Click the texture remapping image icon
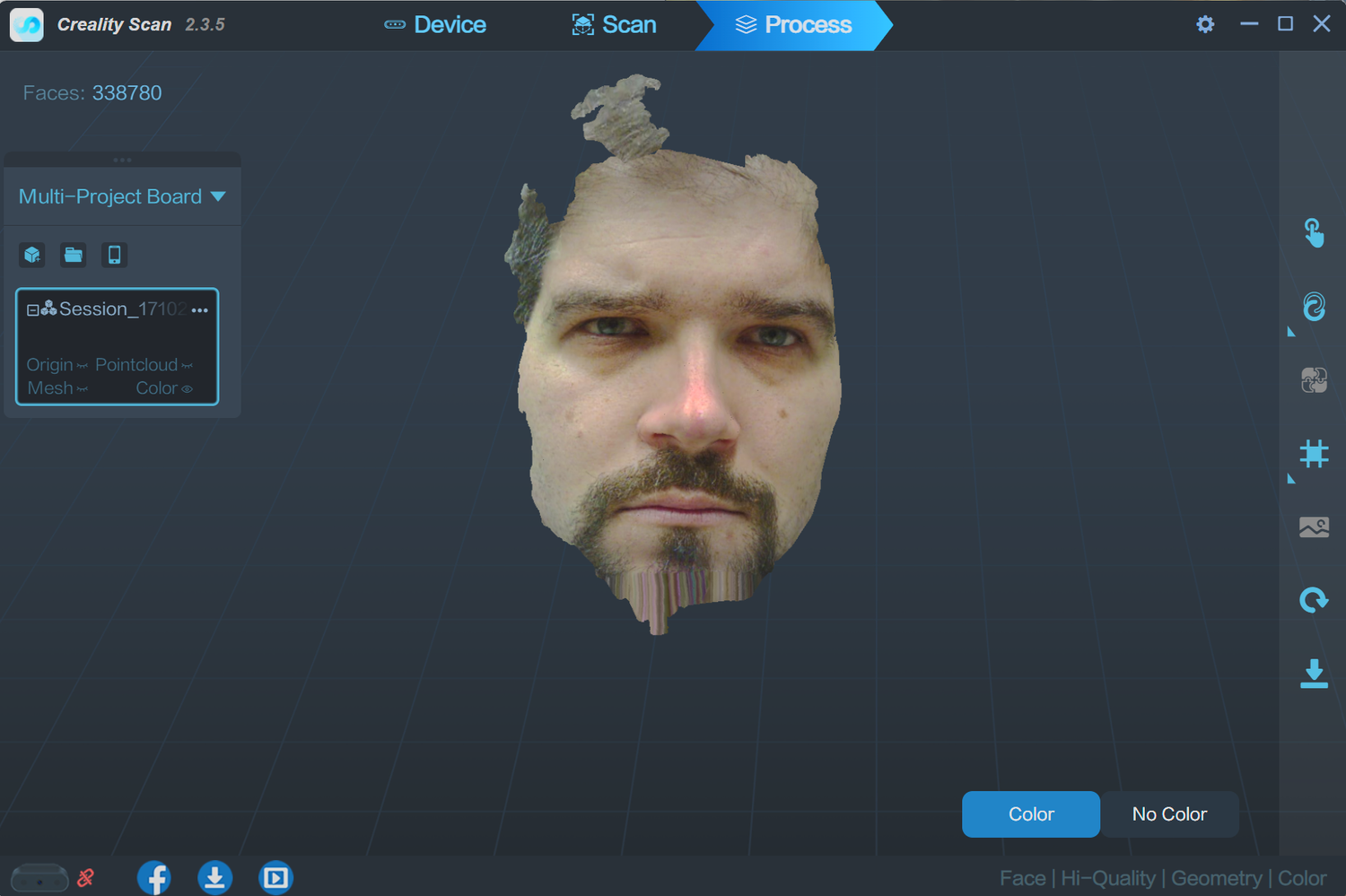The height and width of the screenshot is (896, 1346). click(1313, 527)
